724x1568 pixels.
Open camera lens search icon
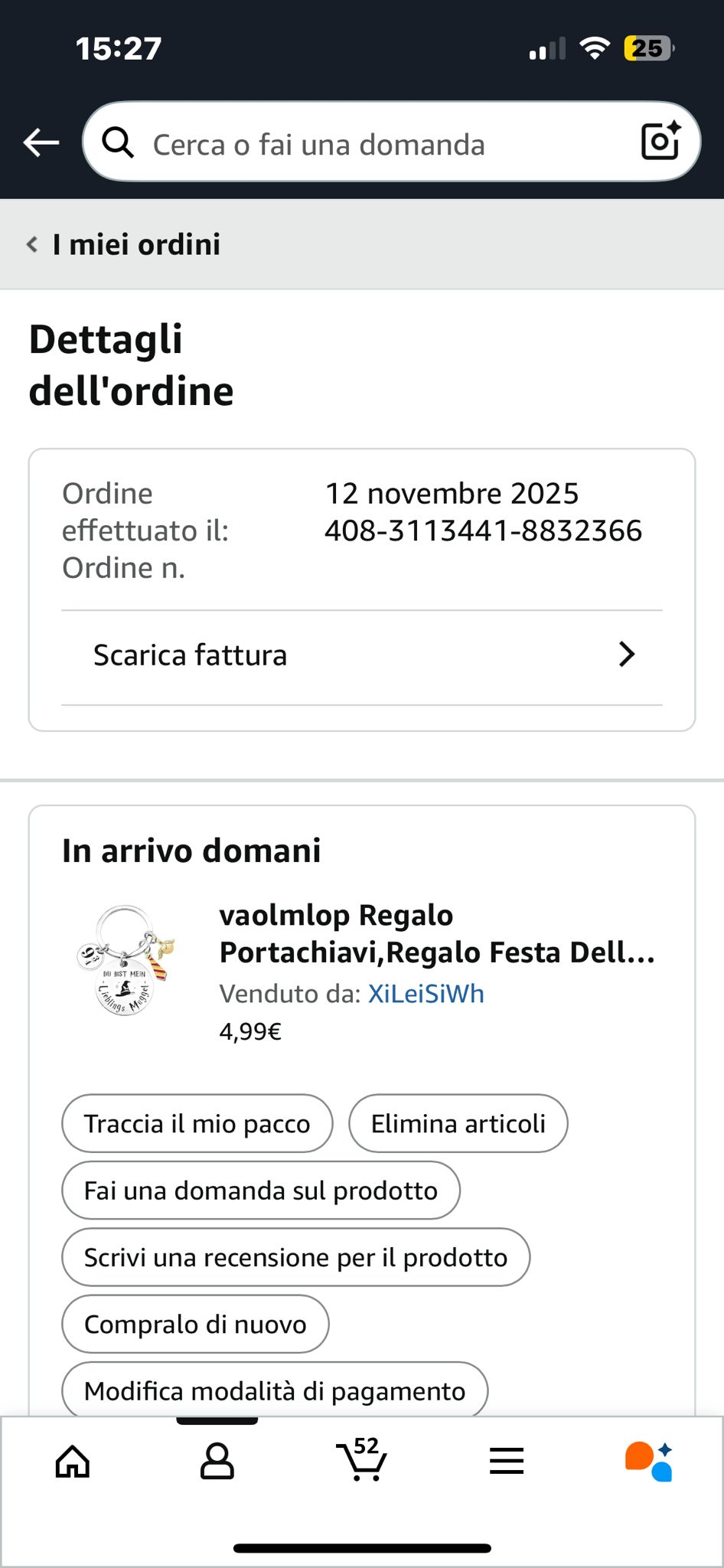click(x=660, y=141)
